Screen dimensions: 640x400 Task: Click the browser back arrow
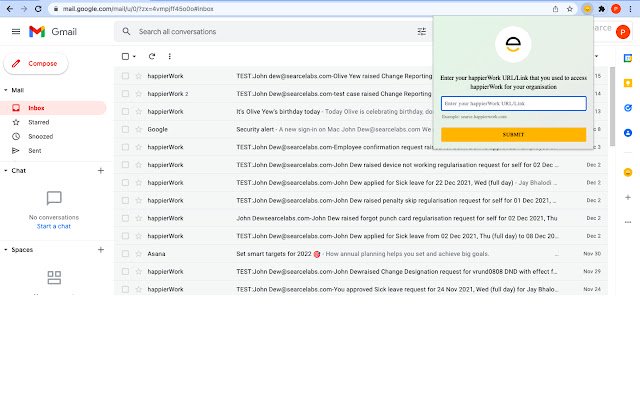pos(10,9)
